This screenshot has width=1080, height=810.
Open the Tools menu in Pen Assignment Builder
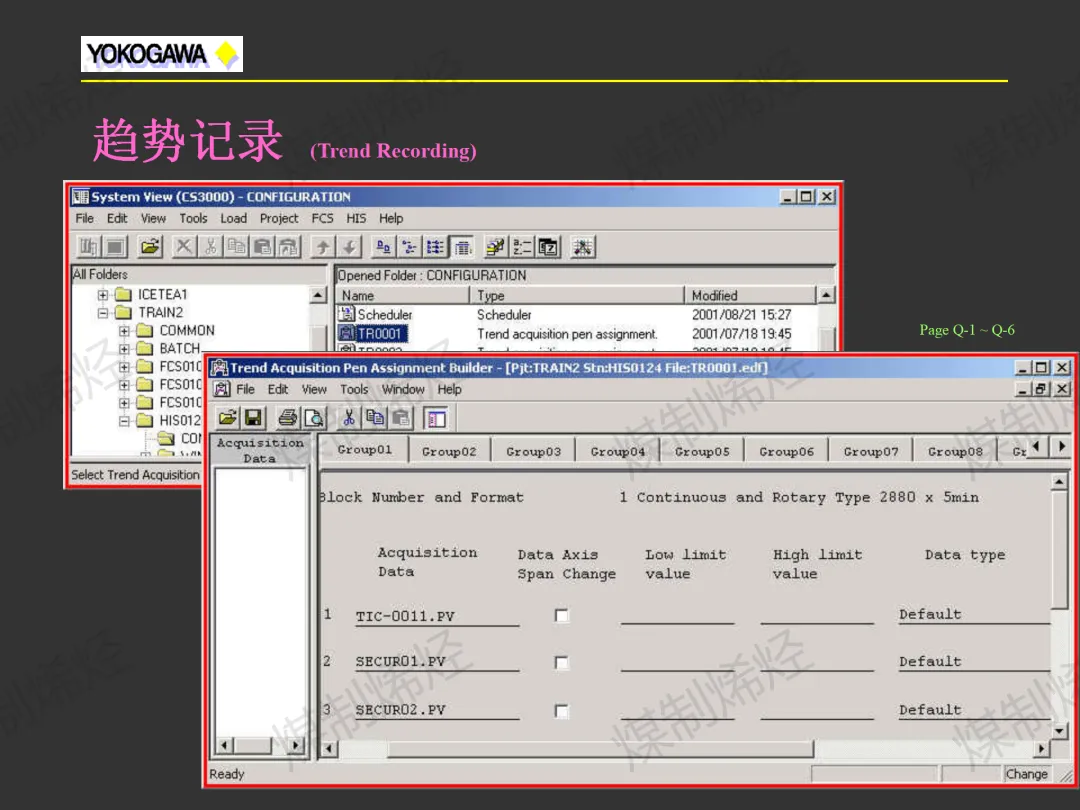(x=354, y=389)
